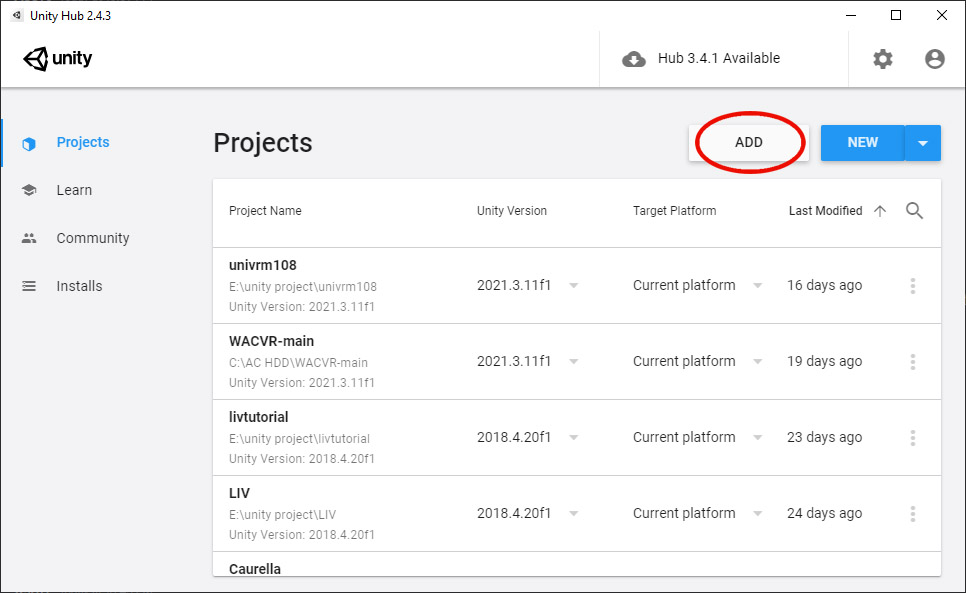Screen dimensions: 966x593
Task: Expand the target platform dropdown for WACVR-main
Action: click(758, 361)
